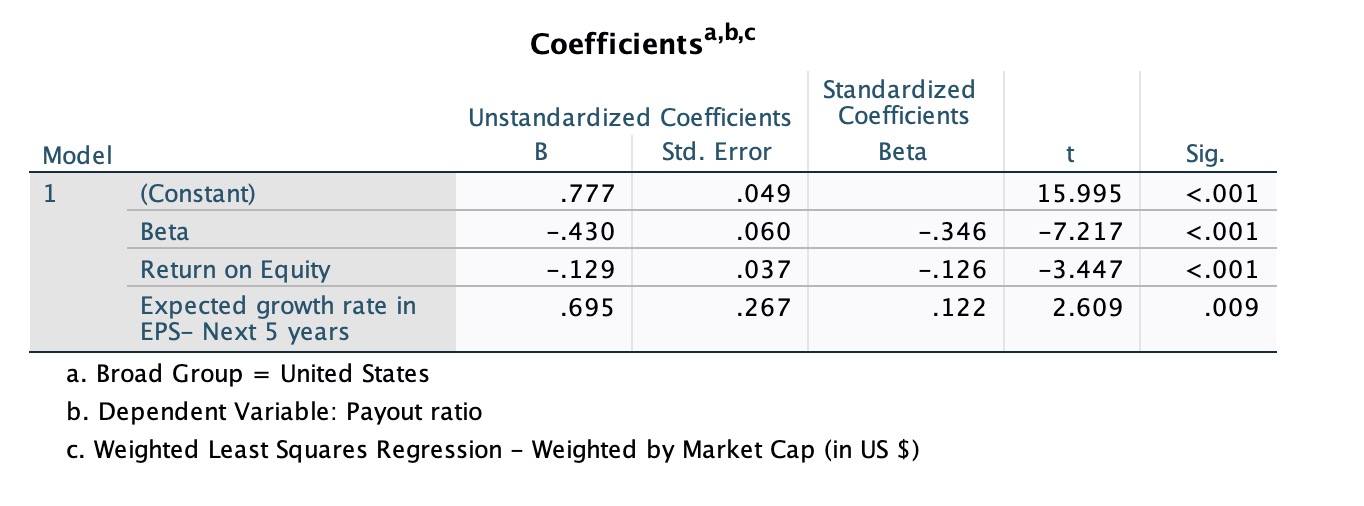Click the t value 15.995
This screenshot has width=1364, height=506.
(x=1080, y=193)
